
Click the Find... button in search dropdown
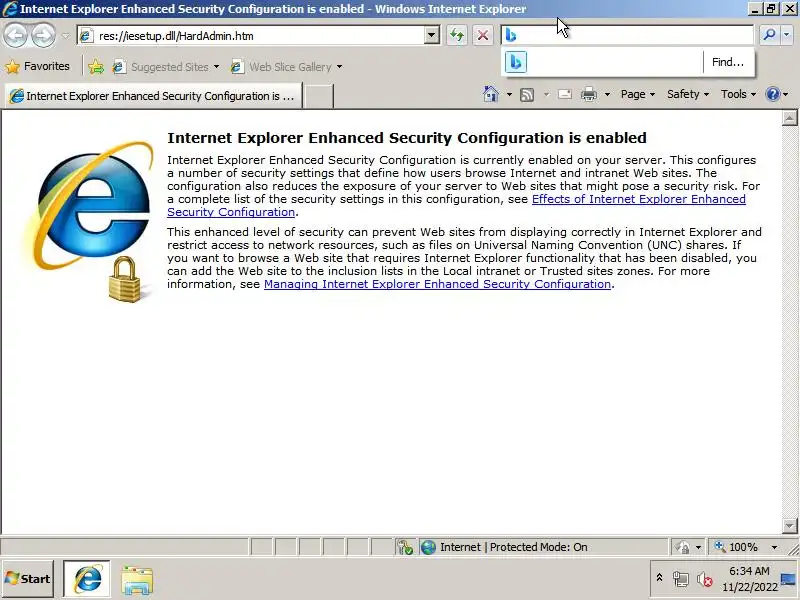[x=728, y=62]
